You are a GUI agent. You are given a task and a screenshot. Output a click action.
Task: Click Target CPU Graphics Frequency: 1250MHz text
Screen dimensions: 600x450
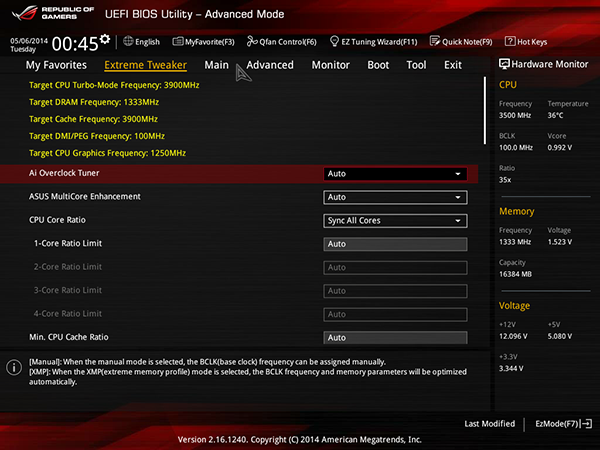coord(108,153)
